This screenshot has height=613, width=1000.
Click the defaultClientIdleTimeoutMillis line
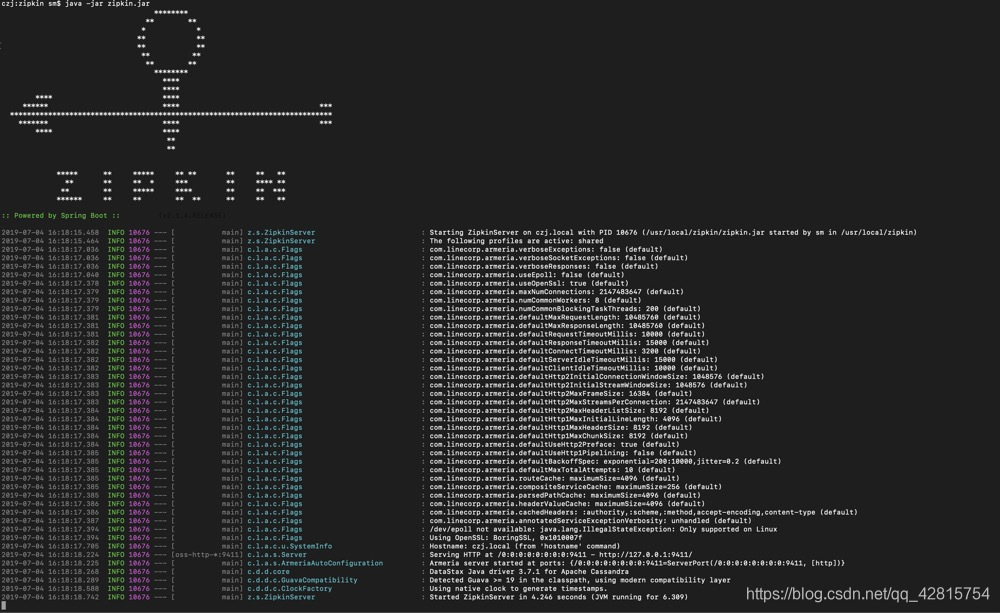[x=573, y=368]
